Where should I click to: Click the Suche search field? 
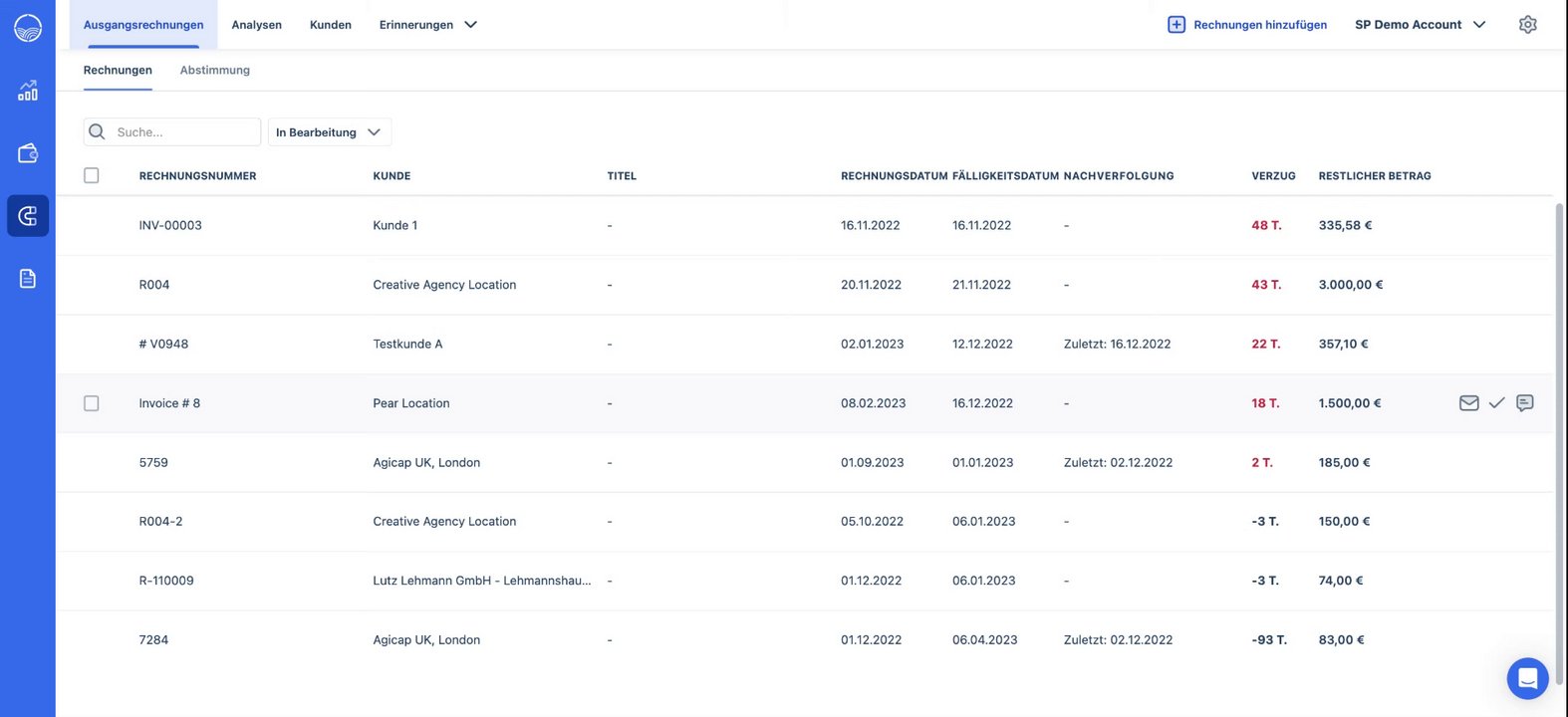coord(183,132)
